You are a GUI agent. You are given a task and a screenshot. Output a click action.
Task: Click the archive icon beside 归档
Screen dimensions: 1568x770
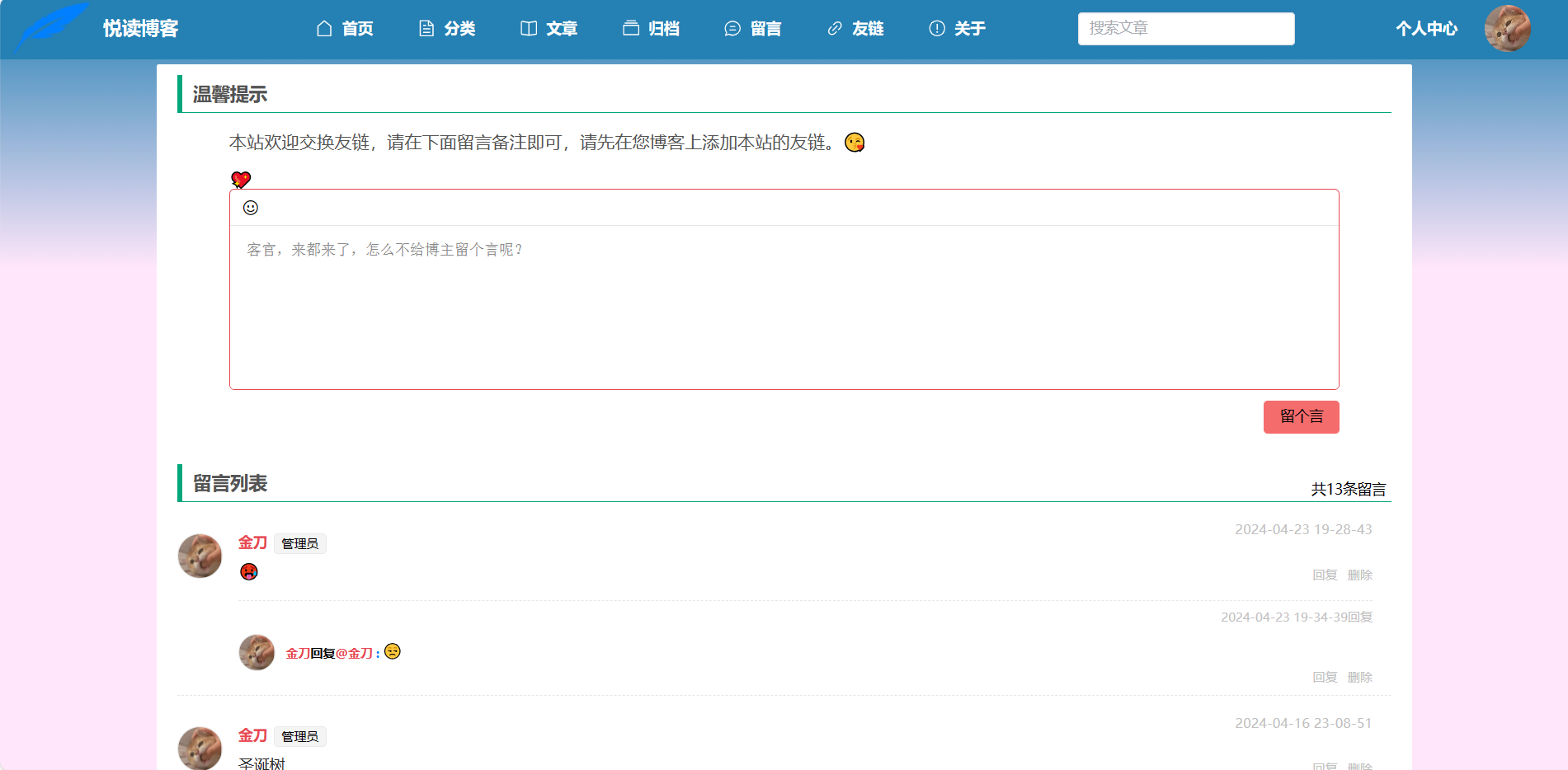point(631,28)
